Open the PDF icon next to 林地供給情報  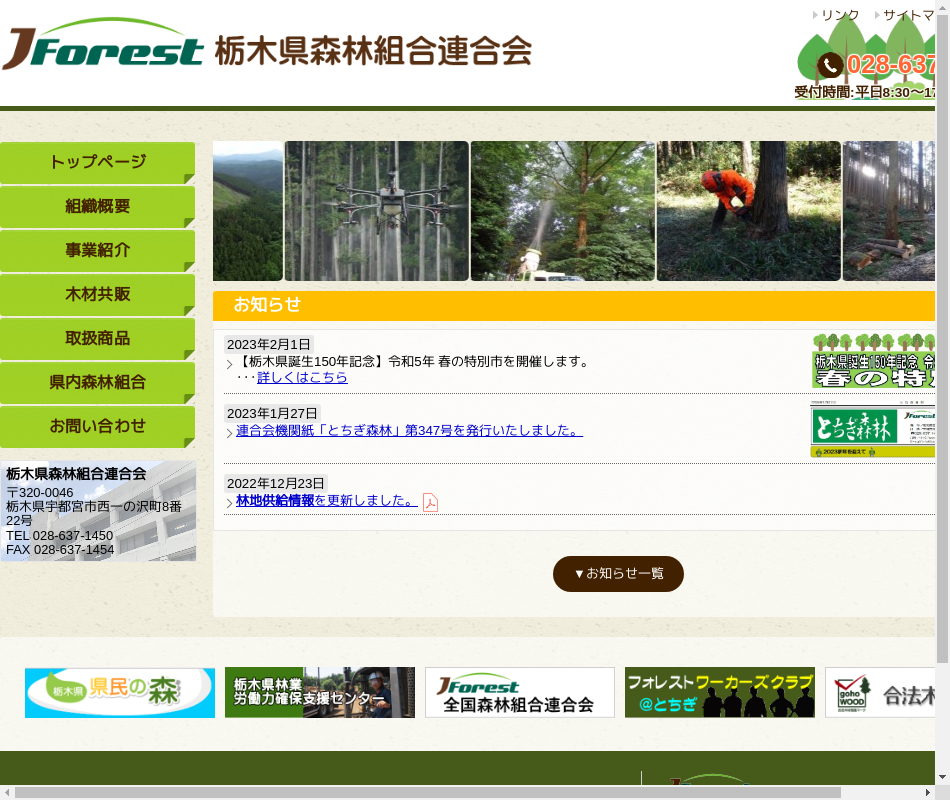430,502
